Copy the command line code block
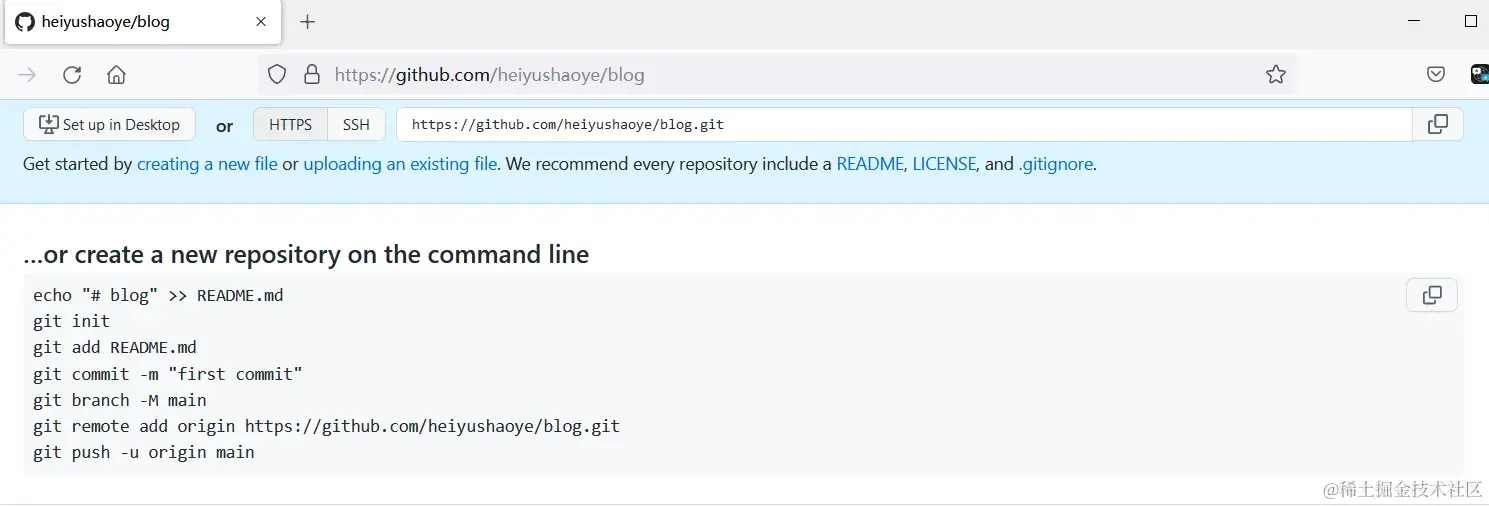This screenshot has height=506, width=1489. [1432, 295]
